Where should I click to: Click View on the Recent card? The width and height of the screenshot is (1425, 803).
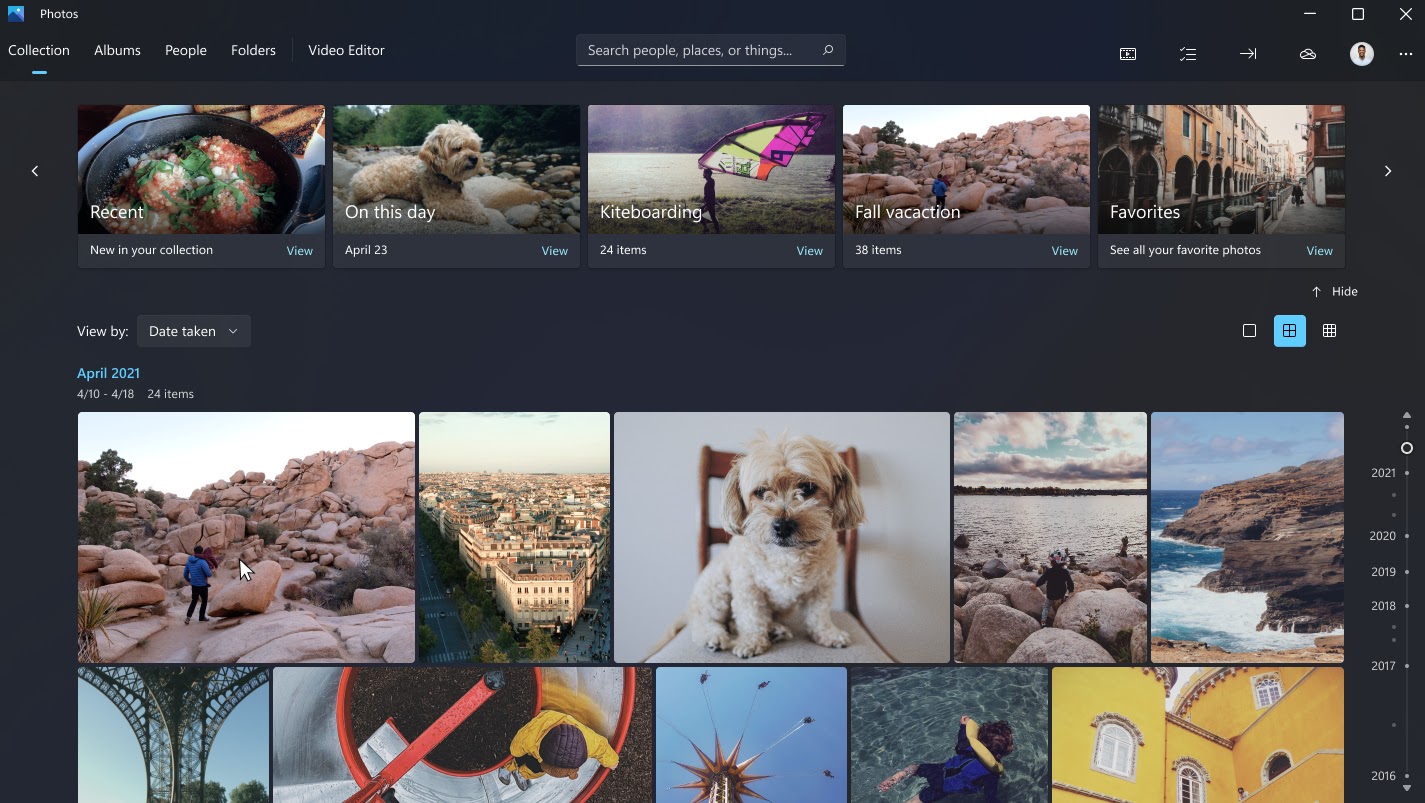pos(300,251)
